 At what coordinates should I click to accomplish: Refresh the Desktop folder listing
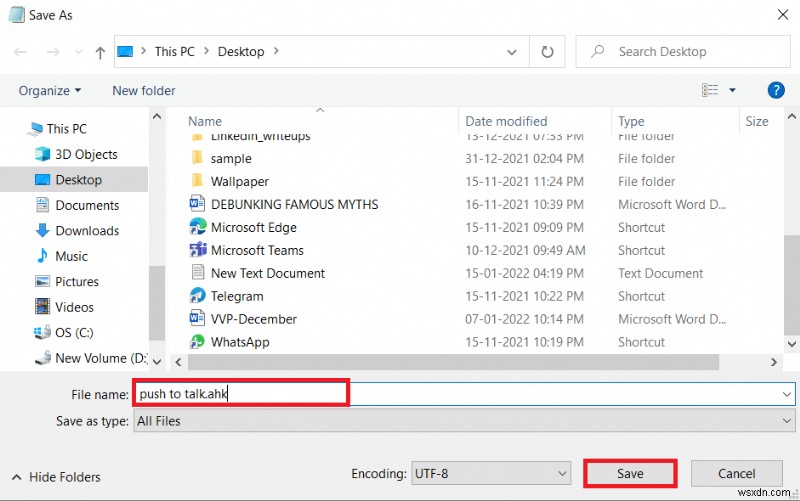pyautogui.click(x=547, y=51)
